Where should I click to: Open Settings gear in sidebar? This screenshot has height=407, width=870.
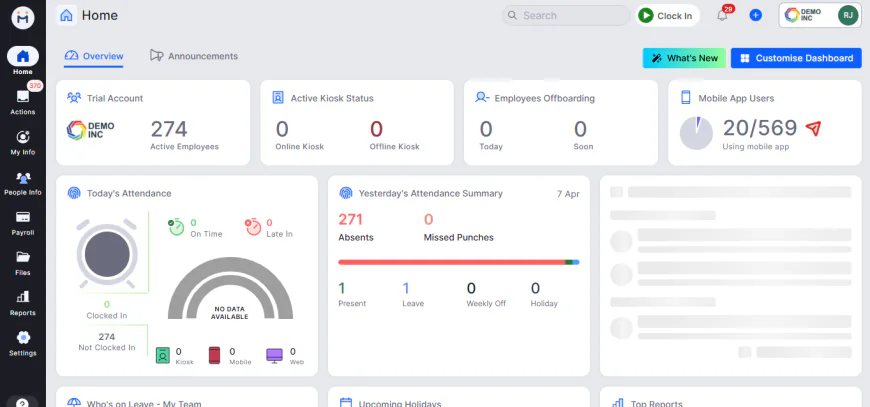[x=22, y=338]
